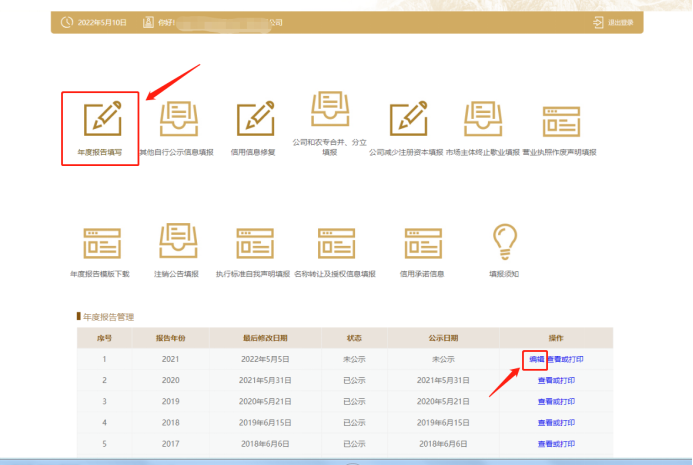This screenshot has height=465, width=693.
Task: Open 营业执照作废声明填报 icon
Action: click(x=561, y=122)
